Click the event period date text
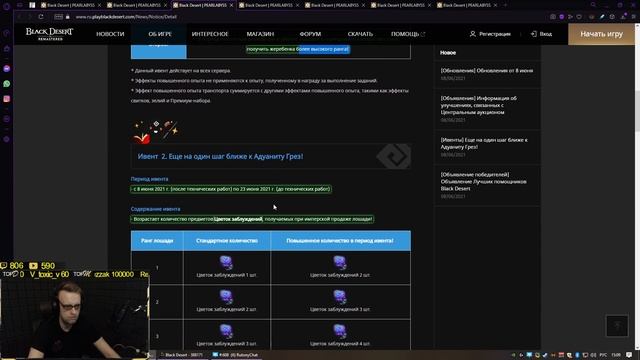This screenshot has width=640, height=360. tap(231, 189)
